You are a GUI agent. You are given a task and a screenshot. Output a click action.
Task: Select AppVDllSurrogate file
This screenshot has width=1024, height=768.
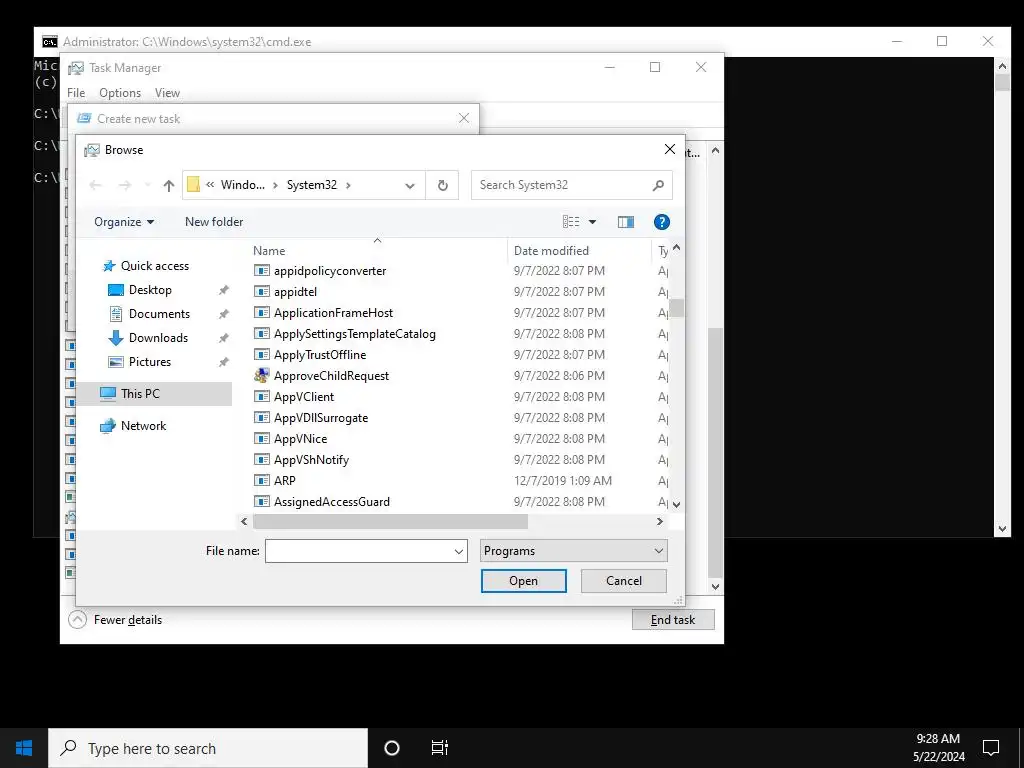(321, 417)
